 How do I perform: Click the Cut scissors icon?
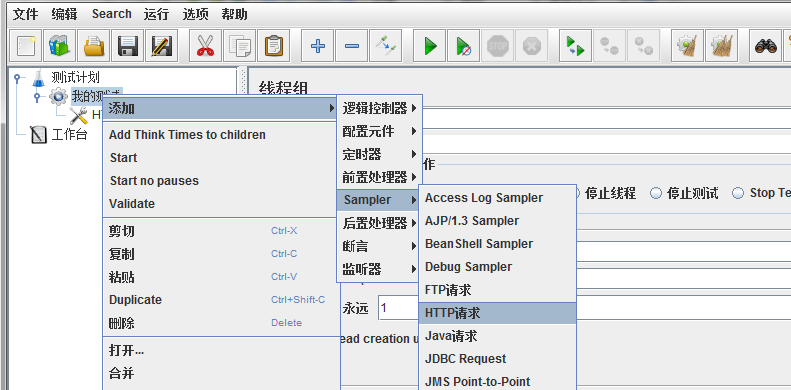[205, 46]
